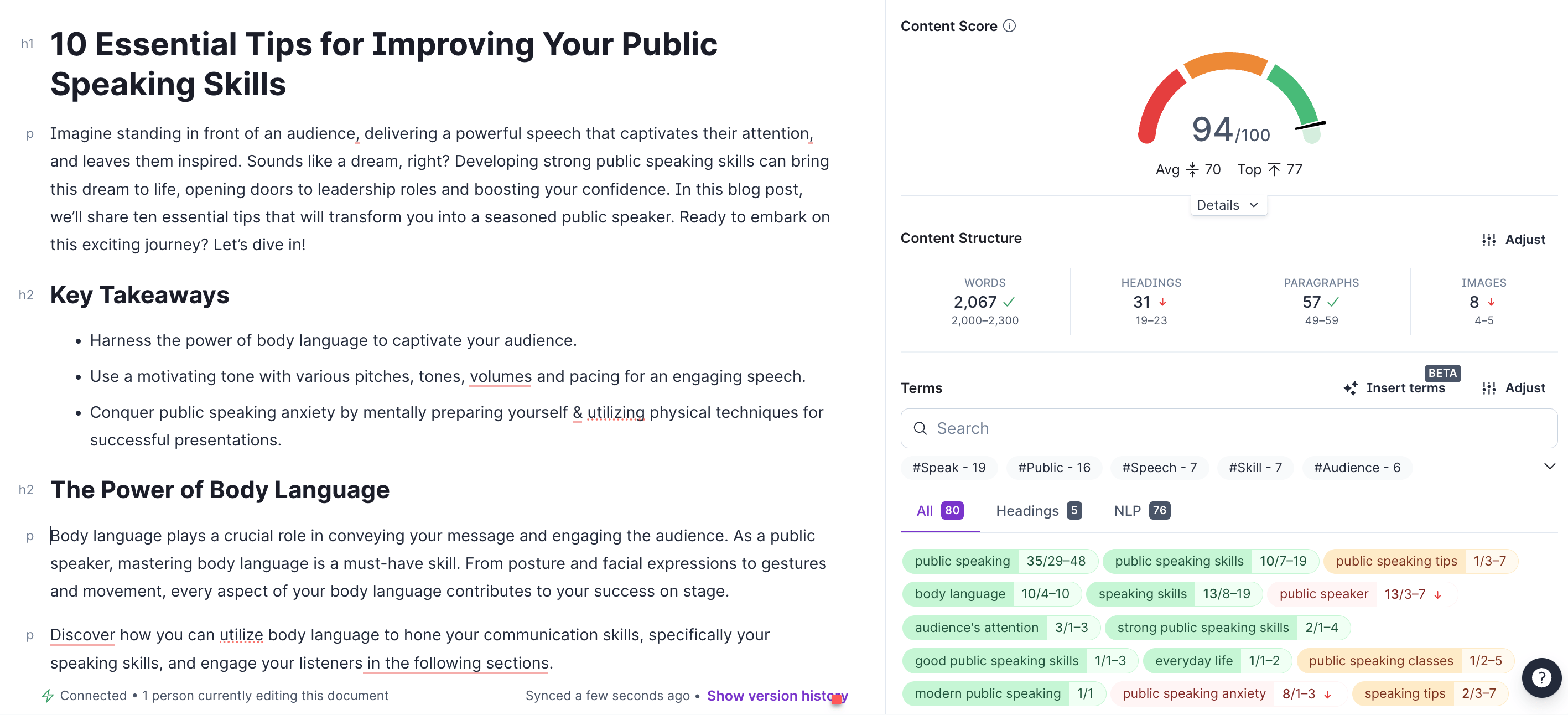Click the Insert terms sparkle icon
Screen dimensions: 1568x715
1350,388
